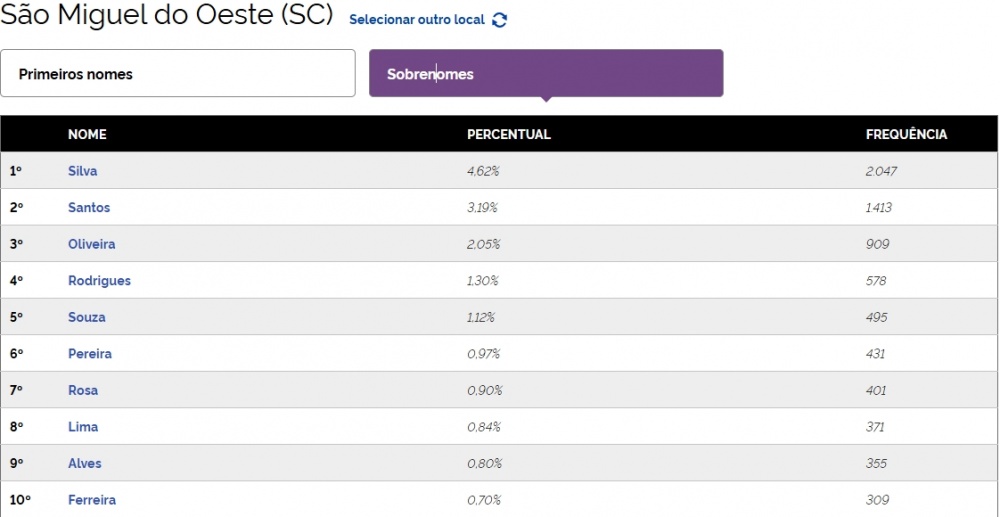Click the frequency value 2.047
Image resolution: width=1000 pixels, height=517 pixels.
(881, 171)
